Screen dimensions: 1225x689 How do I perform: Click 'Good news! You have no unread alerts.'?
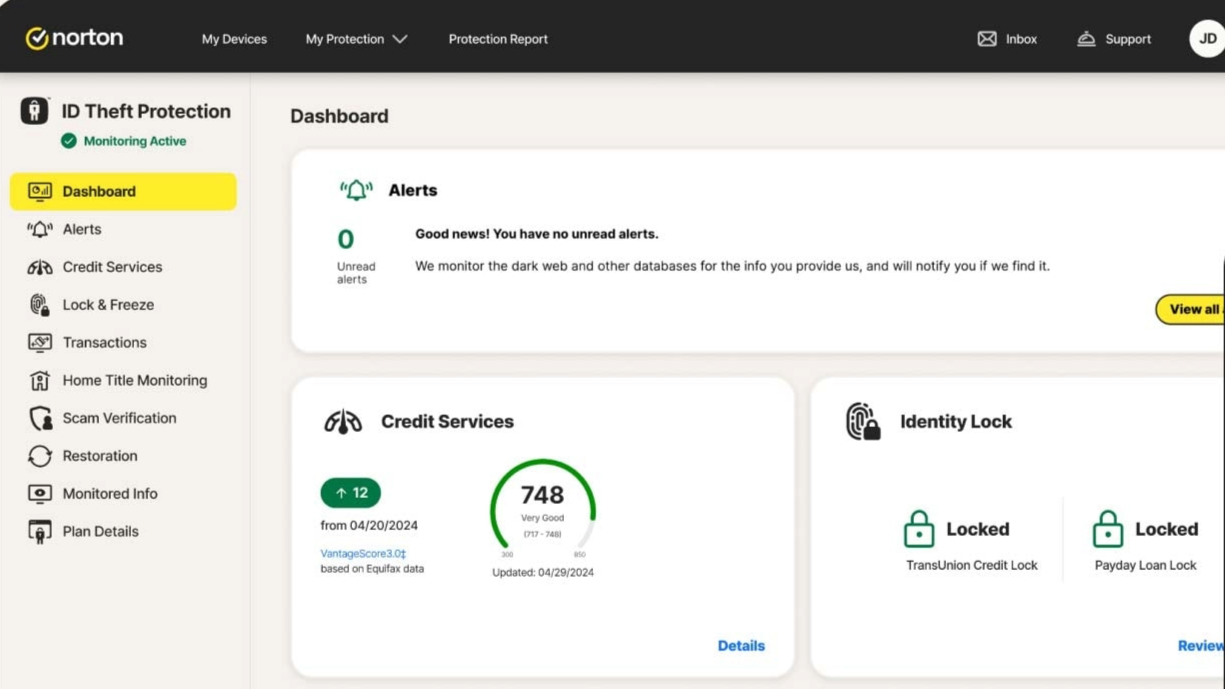click(x=537, y=234)
